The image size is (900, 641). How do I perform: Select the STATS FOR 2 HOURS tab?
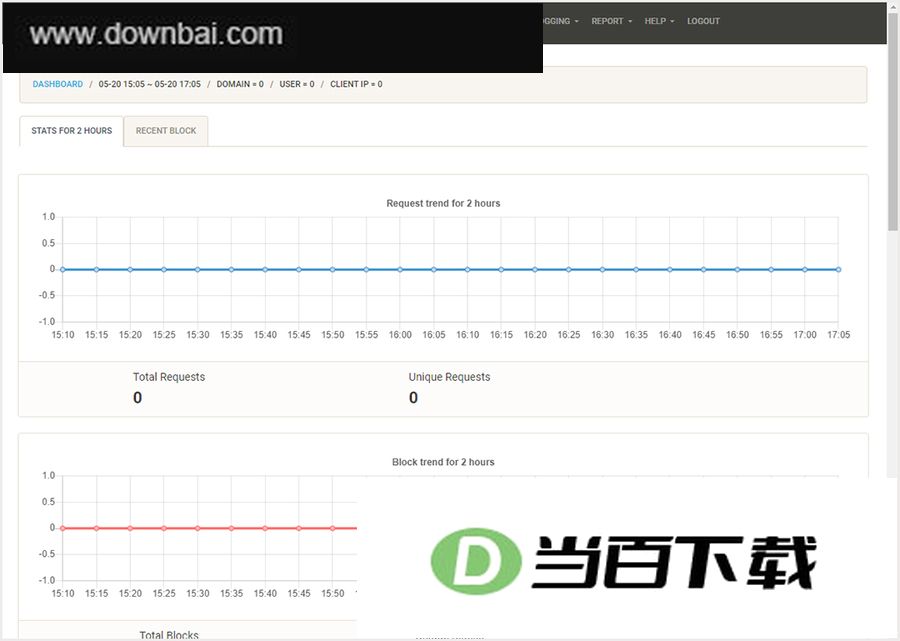tap(72, 131)
